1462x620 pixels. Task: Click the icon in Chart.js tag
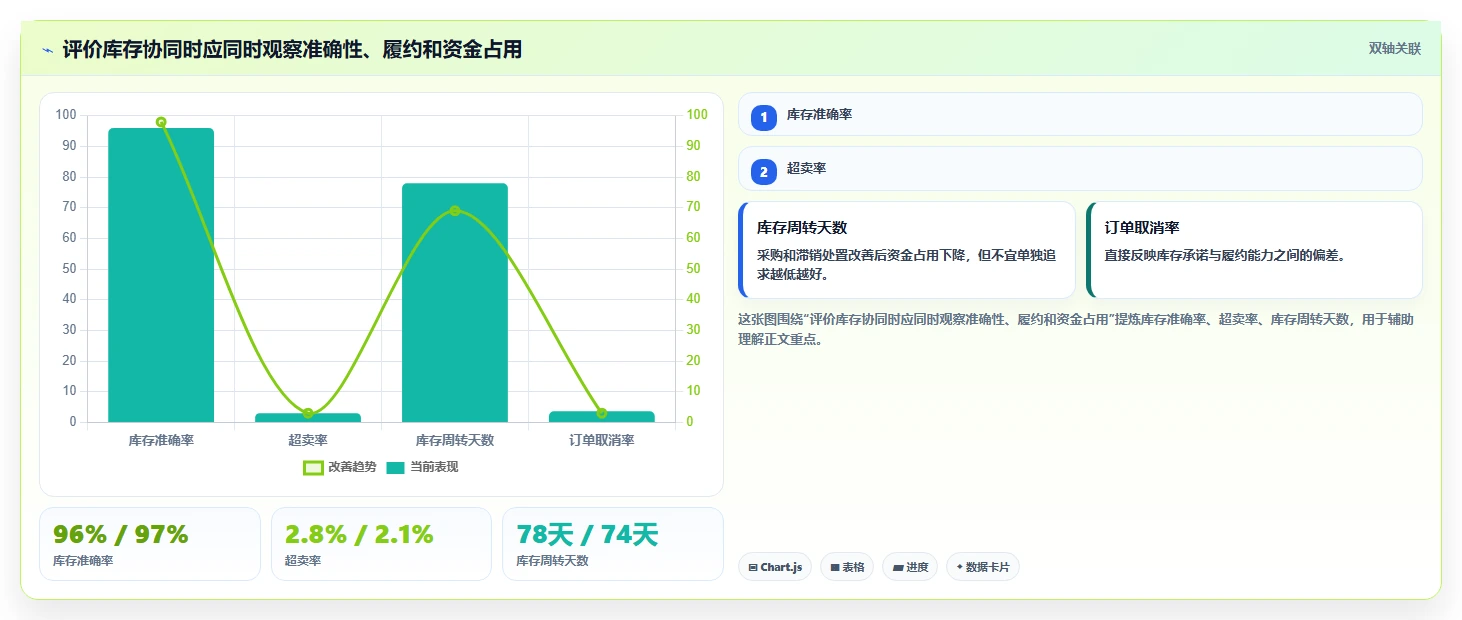tap(753, 568)
